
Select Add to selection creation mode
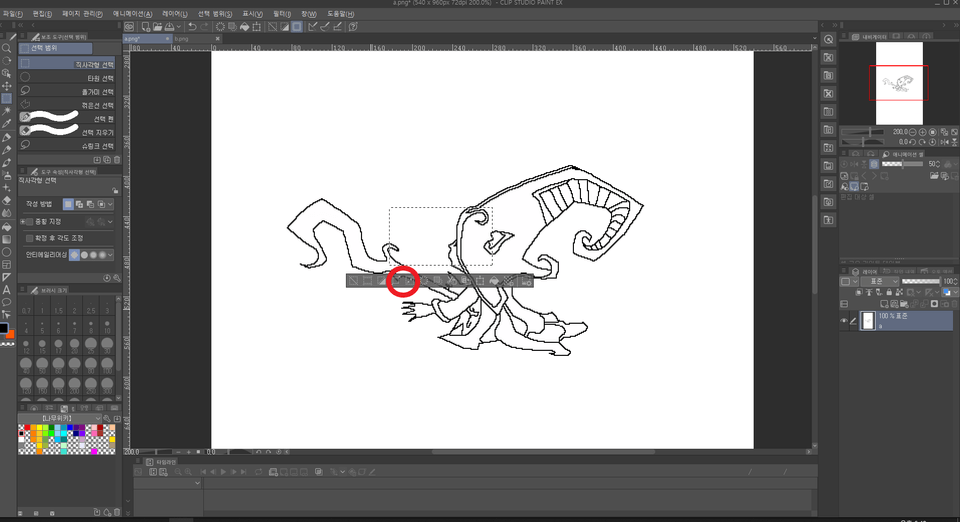coord(80,204)
